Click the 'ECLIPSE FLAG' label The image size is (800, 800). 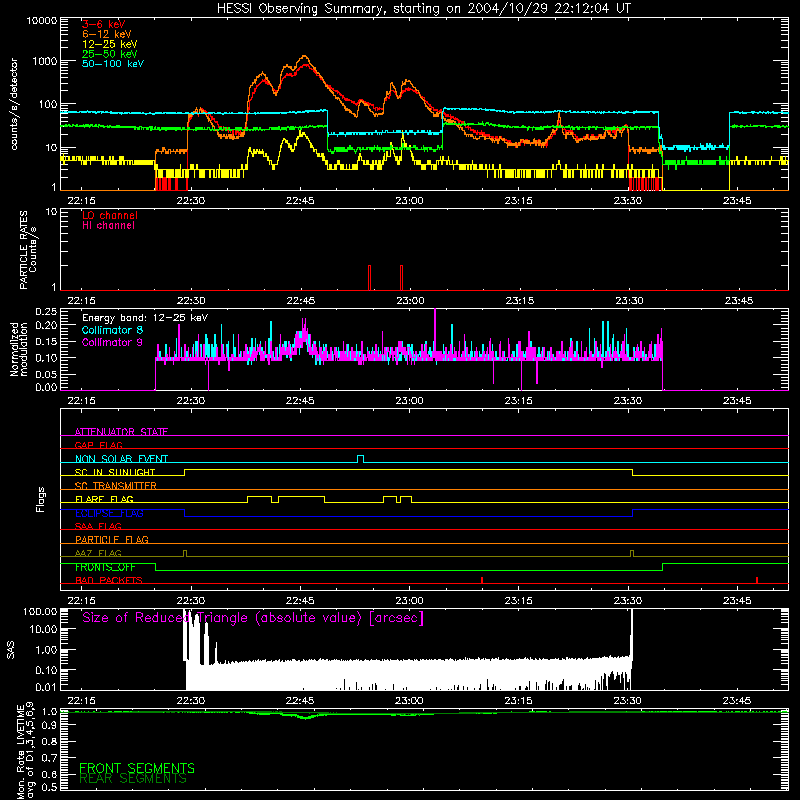pyautogui.click(x=109, y=513)
